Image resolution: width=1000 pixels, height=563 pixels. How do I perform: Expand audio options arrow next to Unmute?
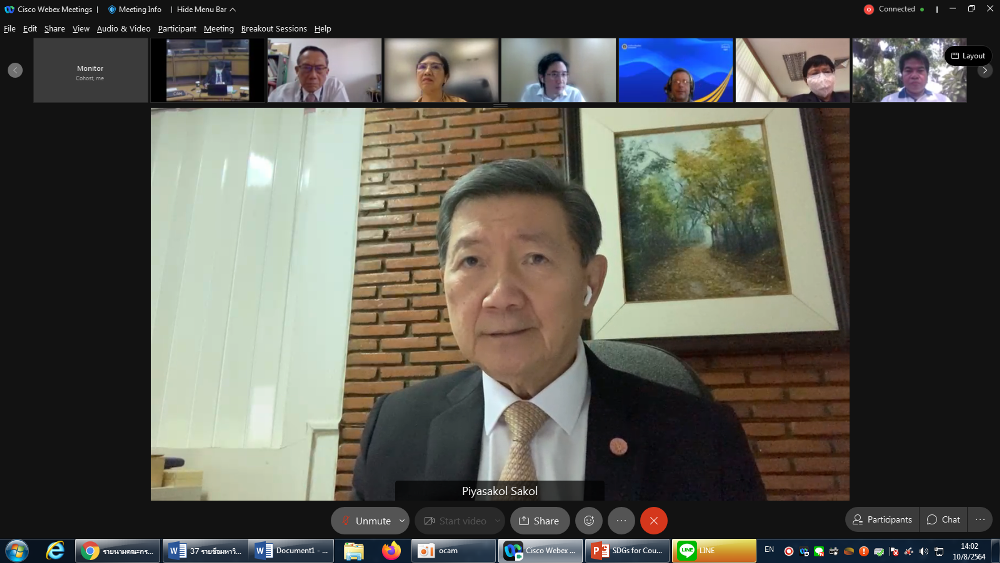402,520
